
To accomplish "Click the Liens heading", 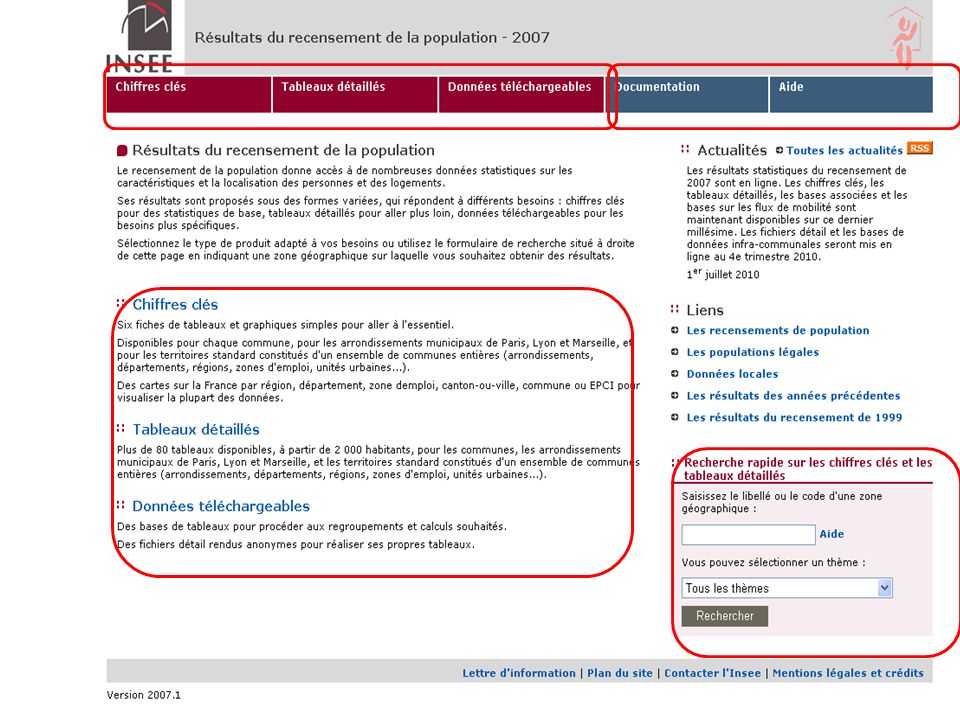I will point(705,310).
